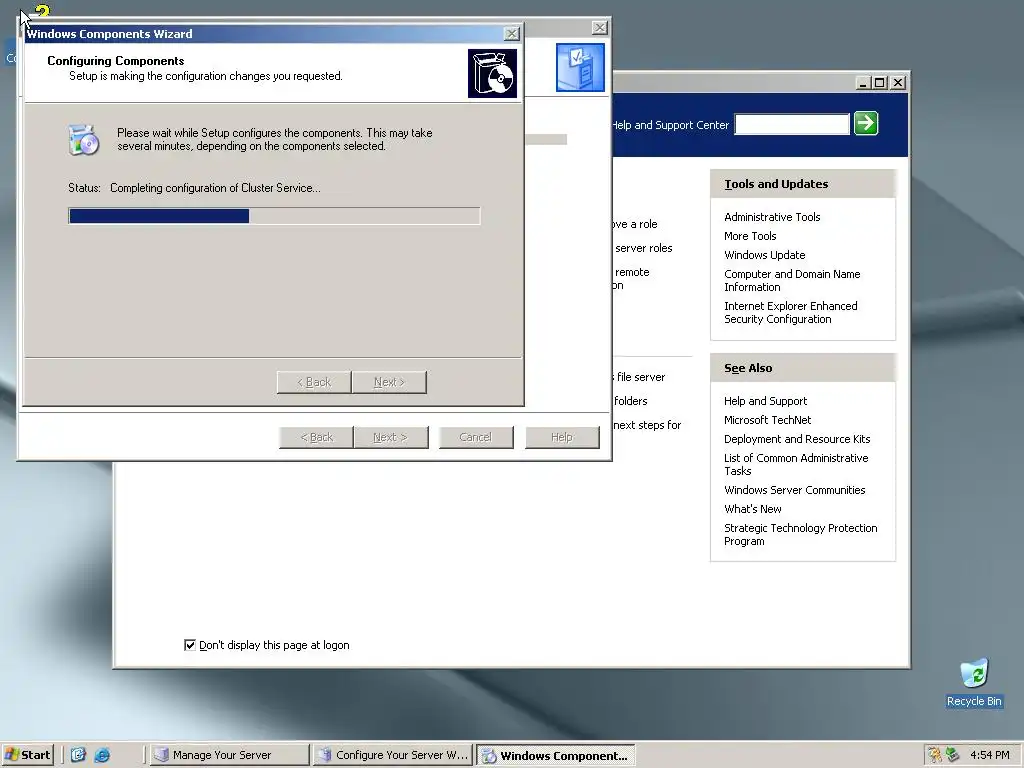
Task: Launch Internet Explorer from the quick launch
Action: [x=102, y=755]
